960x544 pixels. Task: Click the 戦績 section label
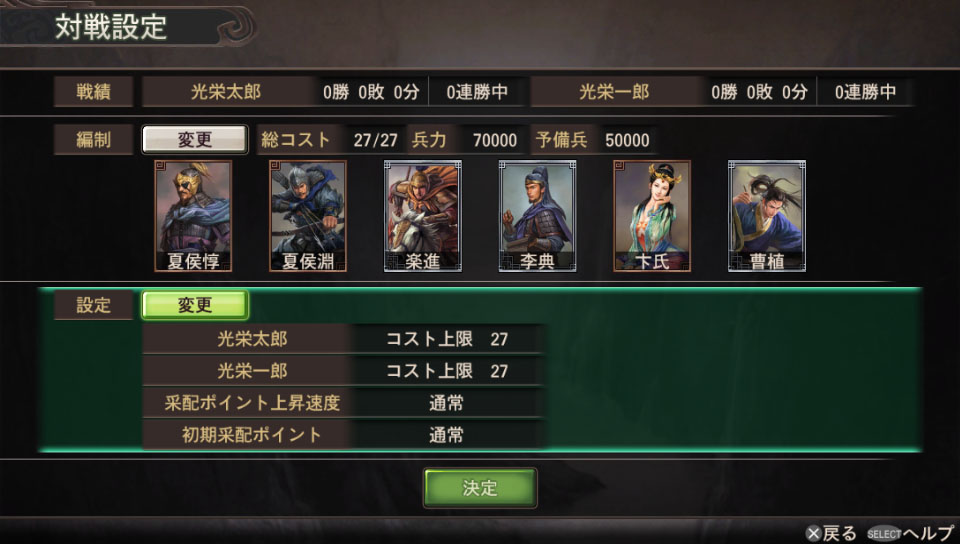pos(93,92)
